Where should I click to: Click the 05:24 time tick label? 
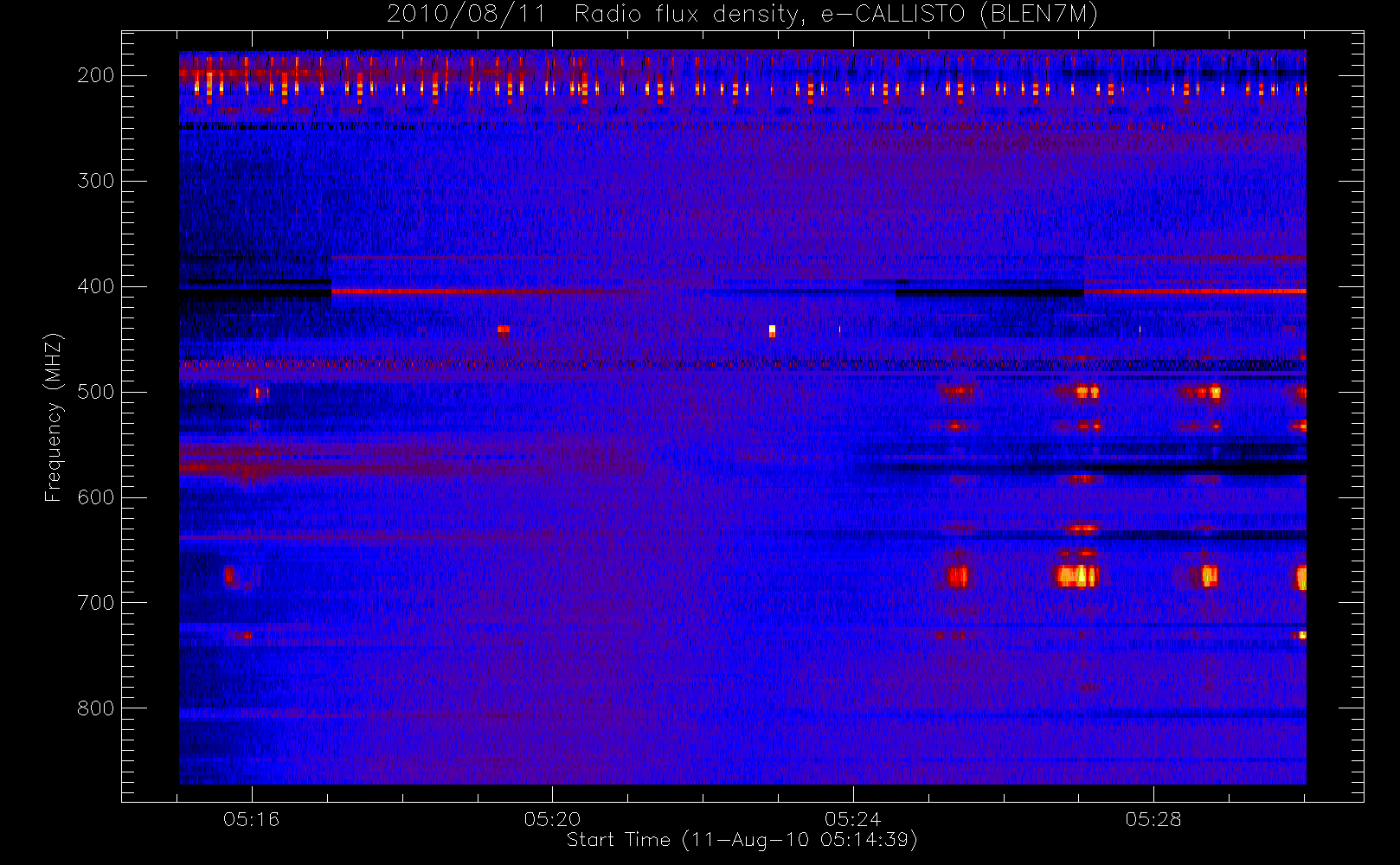pos(852,819)
